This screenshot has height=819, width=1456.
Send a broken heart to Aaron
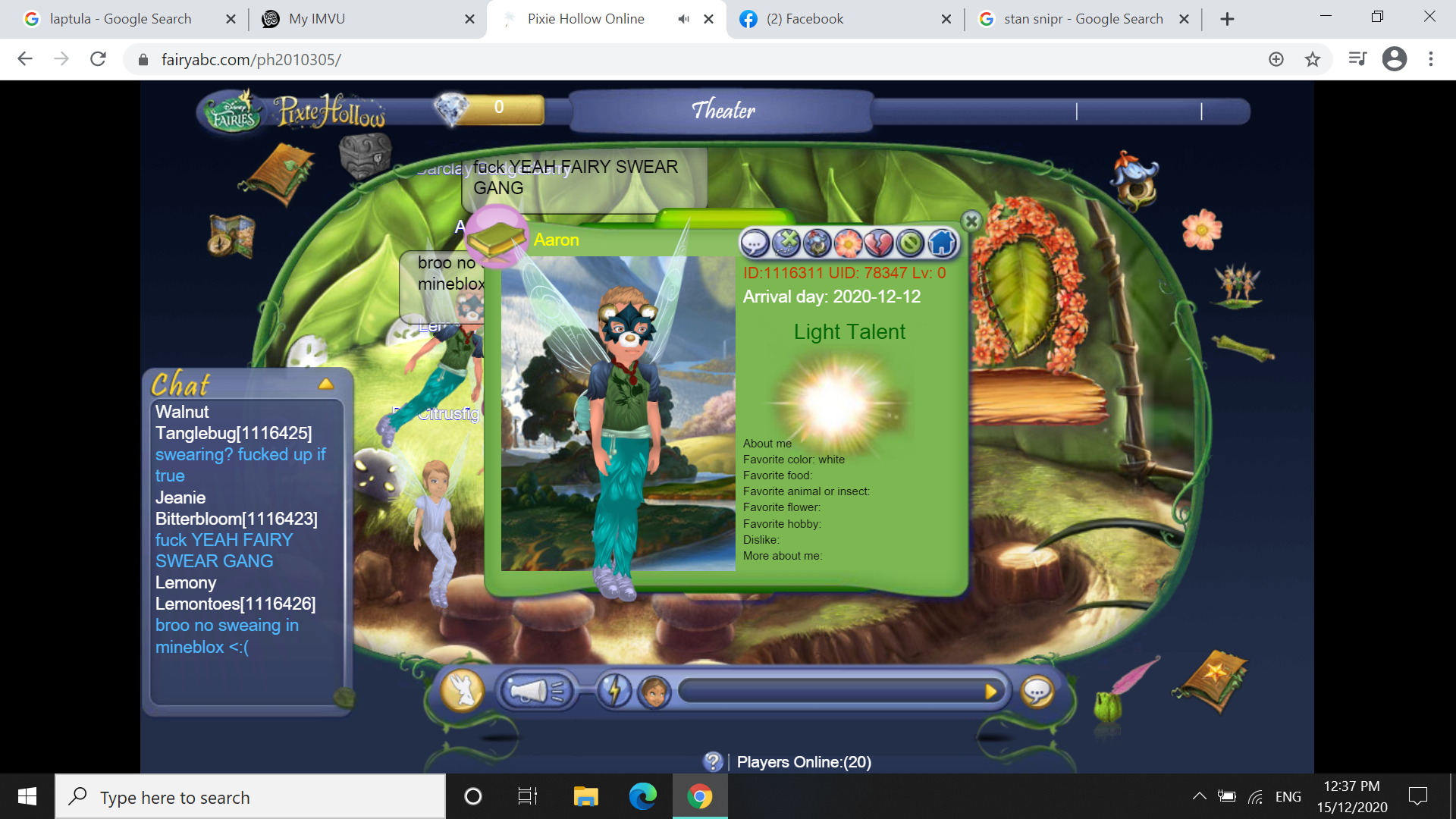click(x=880, y=243)
